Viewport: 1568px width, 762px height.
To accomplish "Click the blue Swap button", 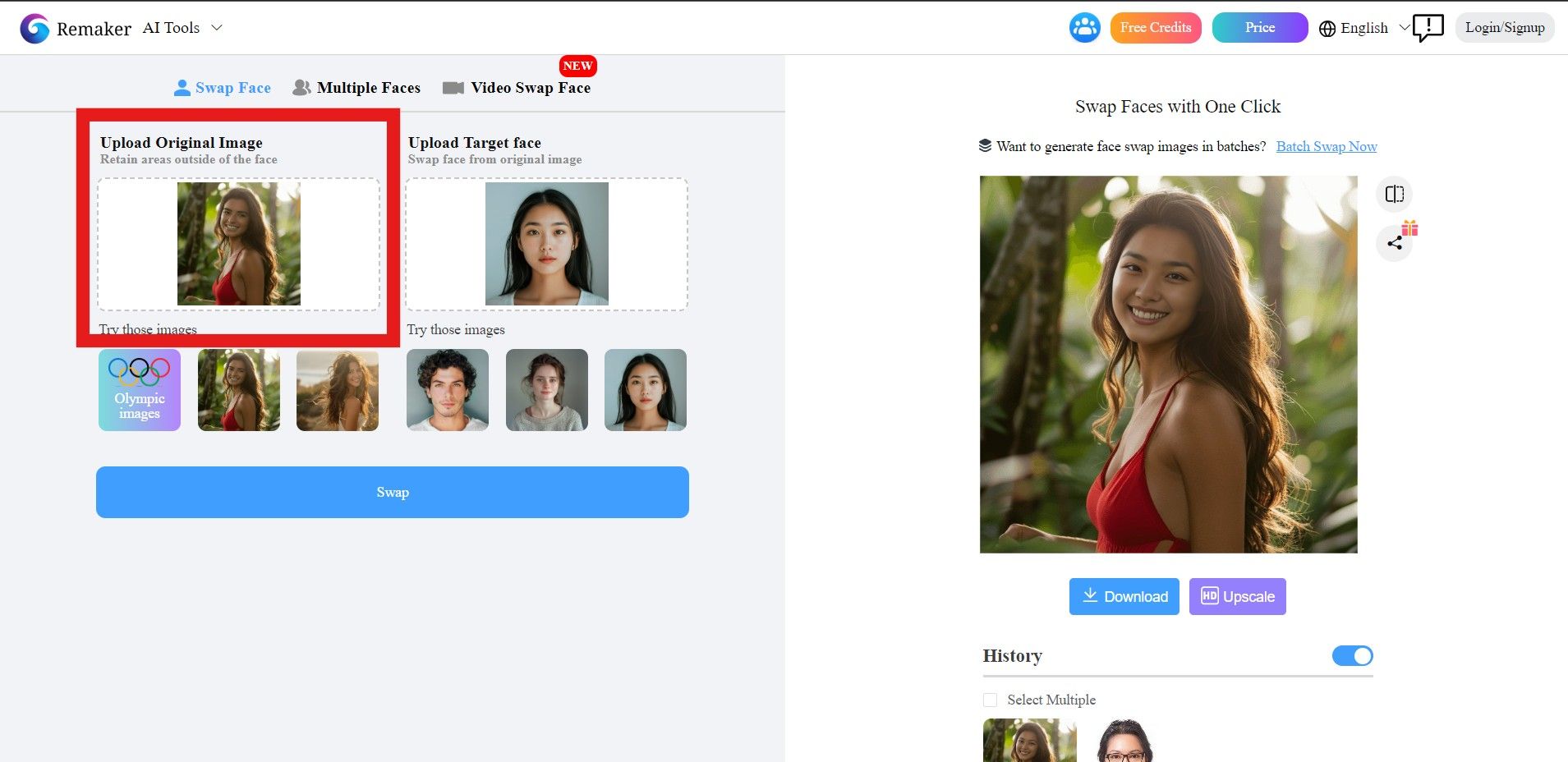I will coord(393,493).
